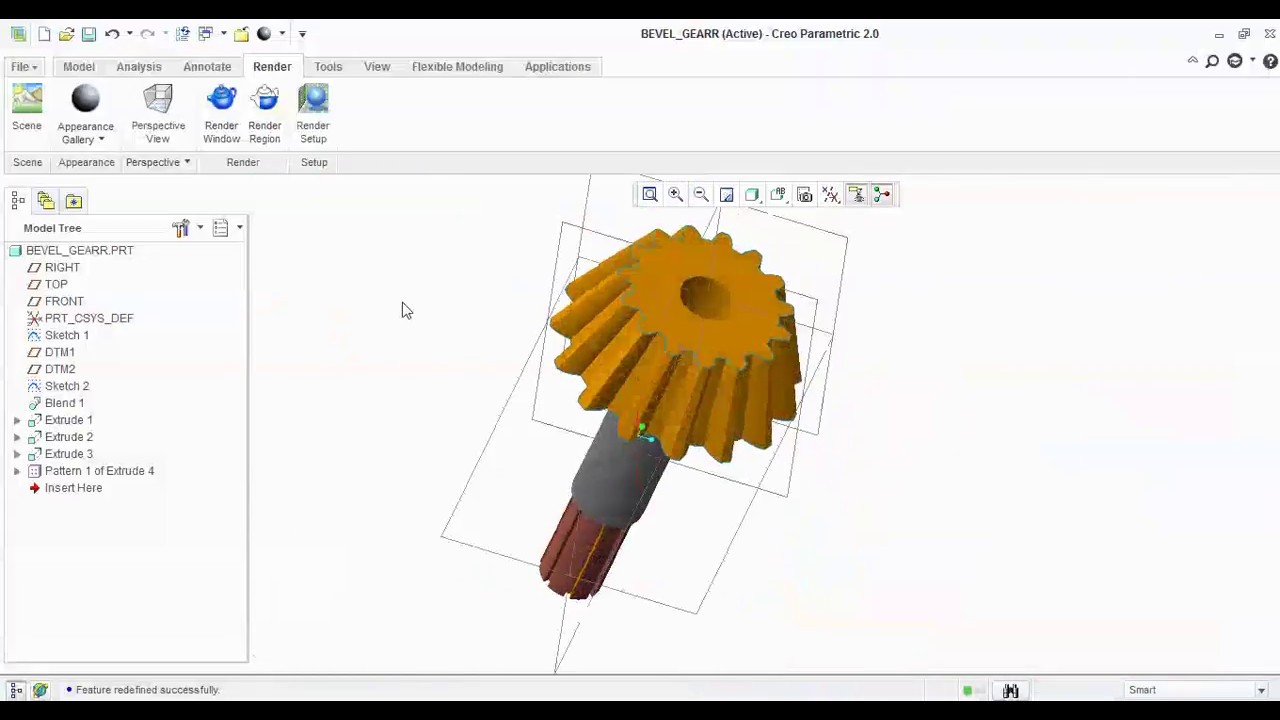1280x720 pixels.
Task: Expand the Extrude 1 feature
Action: 17,420
